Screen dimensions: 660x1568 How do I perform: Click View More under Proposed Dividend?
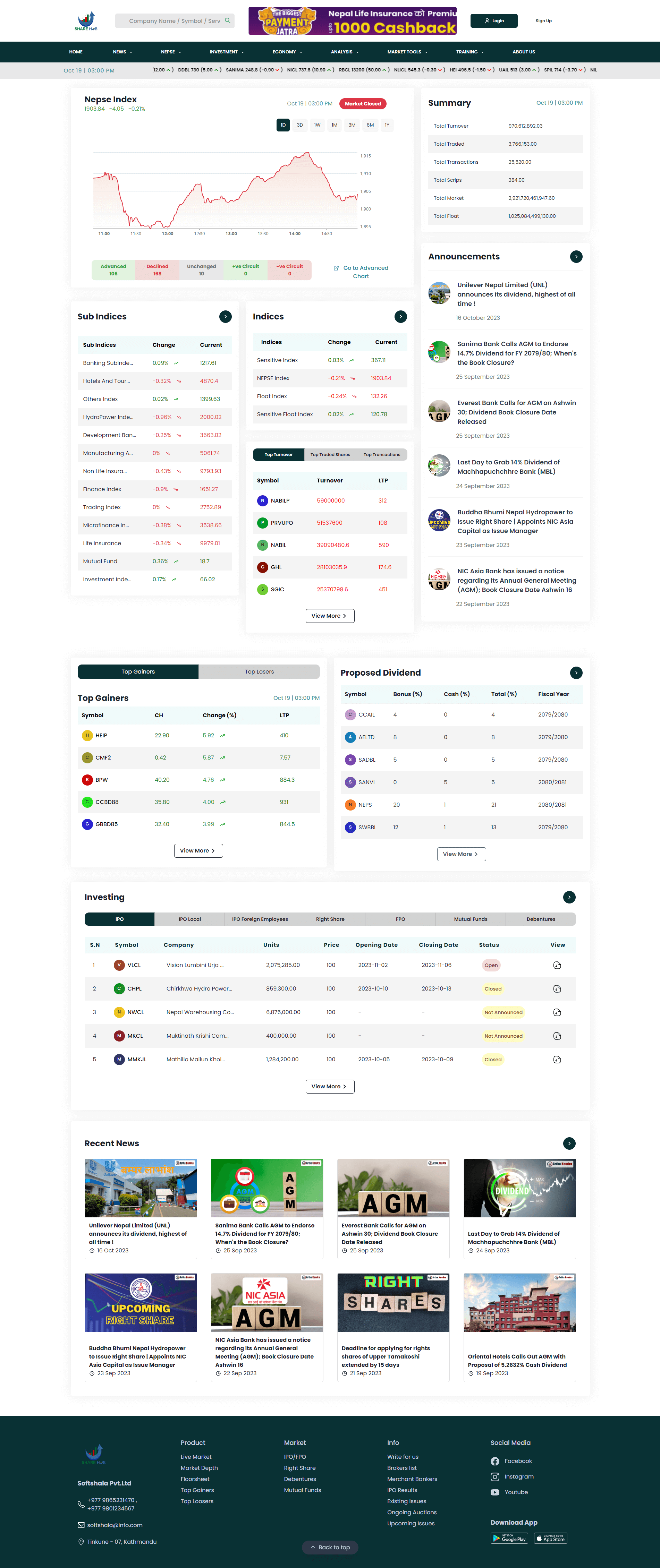pos(462,854)
